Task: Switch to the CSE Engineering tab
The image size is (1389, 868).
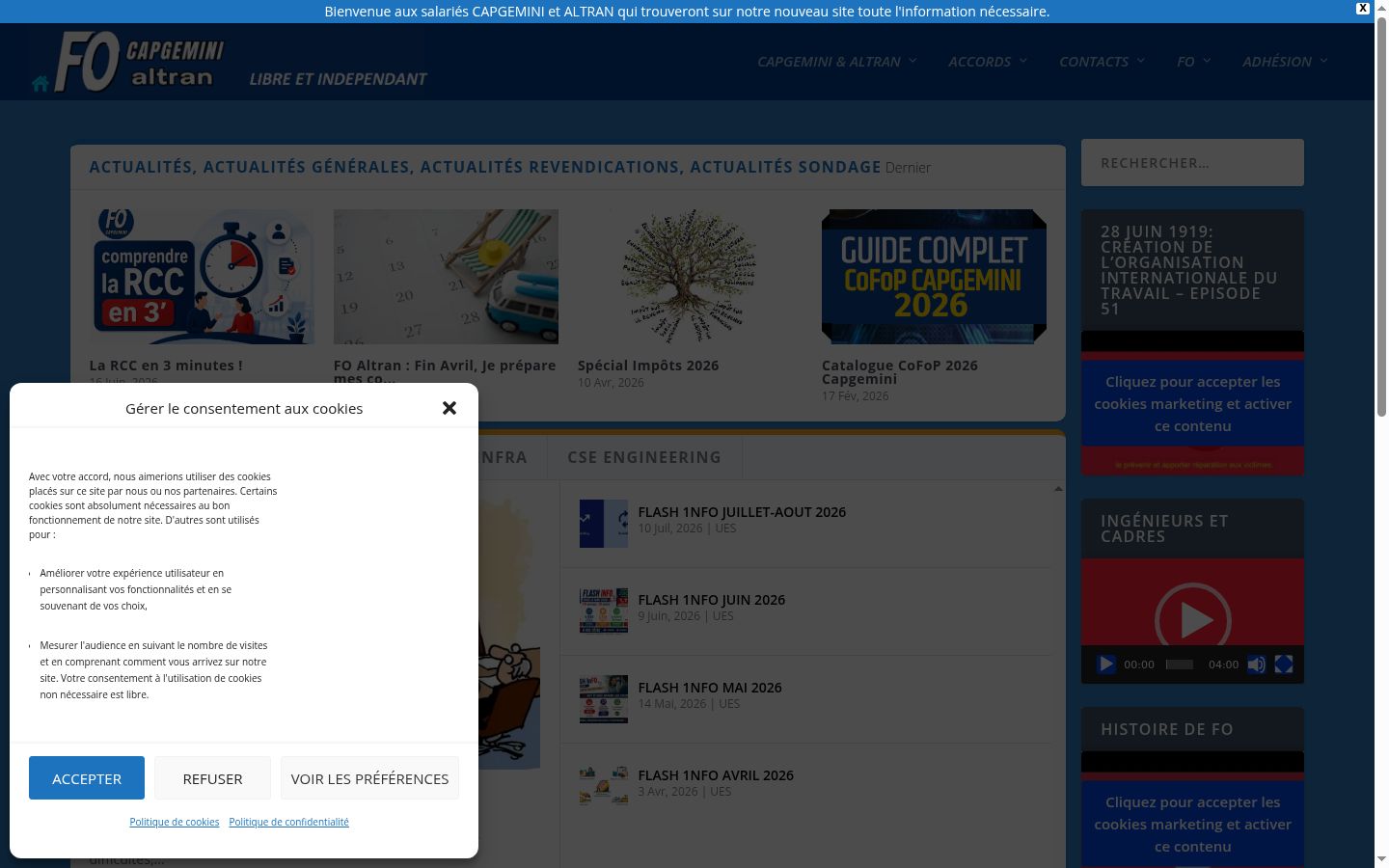Action: [644, 457]
